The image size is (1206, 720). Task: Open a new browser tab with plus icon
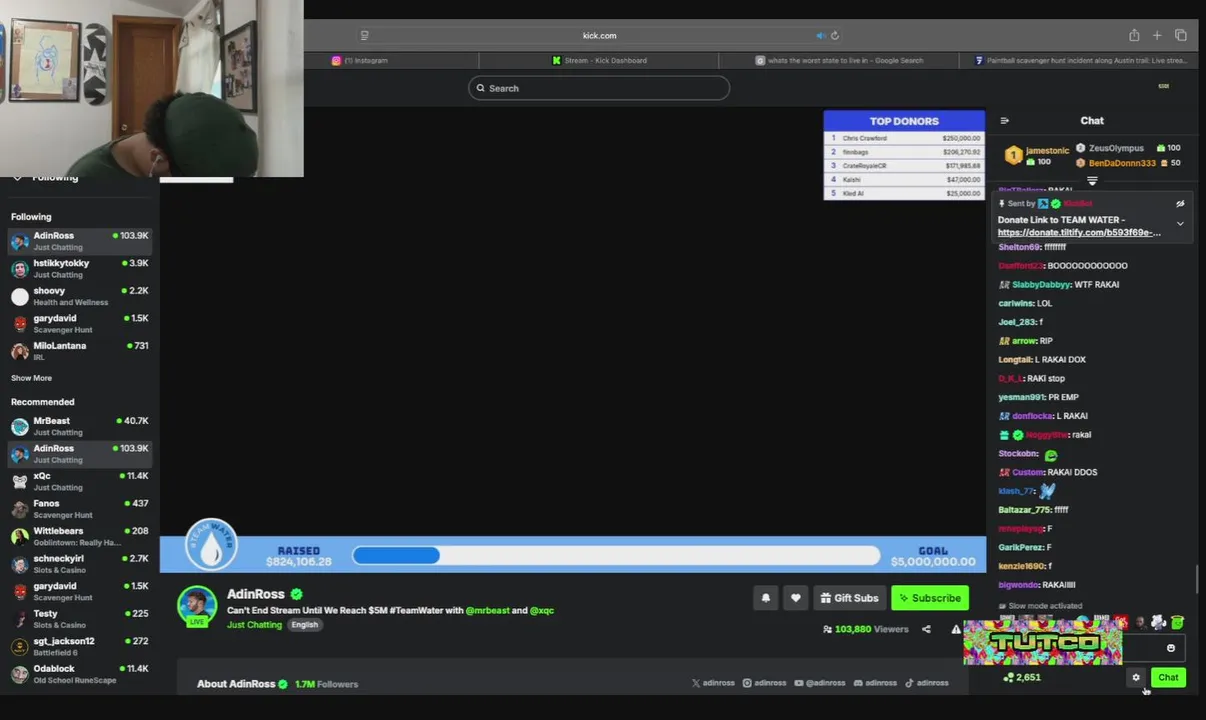pyautogui.click(x=1157, y=35)
